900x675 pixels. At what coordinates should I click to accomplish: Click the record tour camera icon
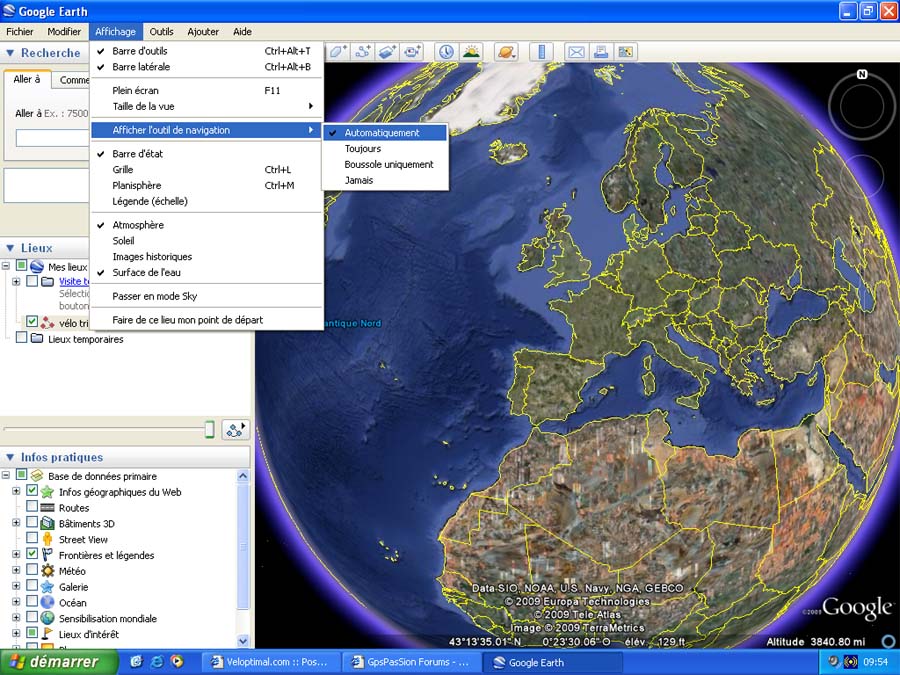tap(412, 52)
